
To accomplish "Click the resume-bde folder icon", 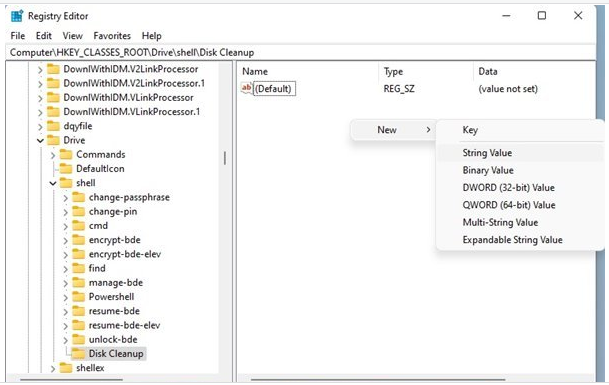I will [x=78, y=311].
